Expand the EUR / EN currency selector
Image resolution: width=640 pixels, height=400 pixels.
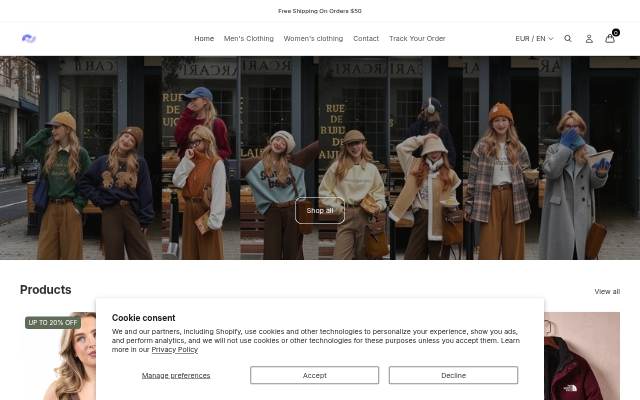pyautogui.click(x=534, y=38)
